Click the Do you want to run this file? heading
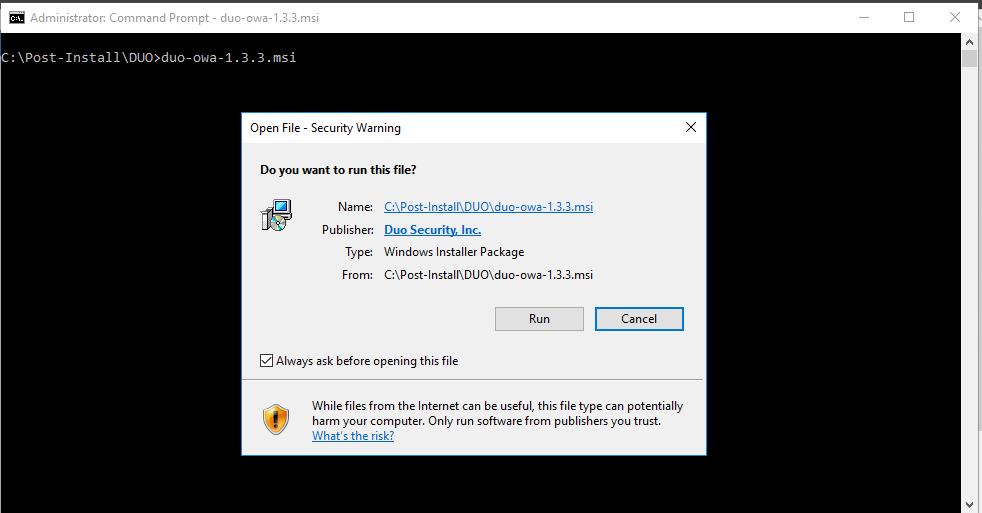The height and width of the screenshot is (513, 982). [x=338, y=170]
